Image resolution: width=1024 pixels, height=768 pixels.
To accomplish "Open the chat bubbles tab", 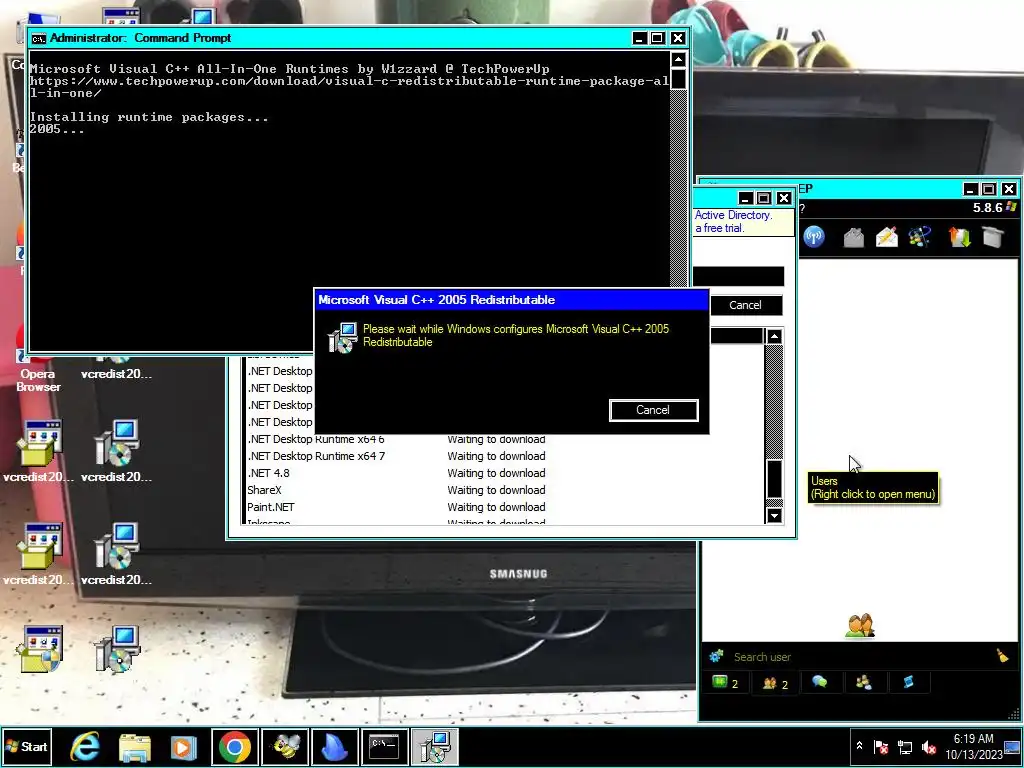I will tap(820, 682).
